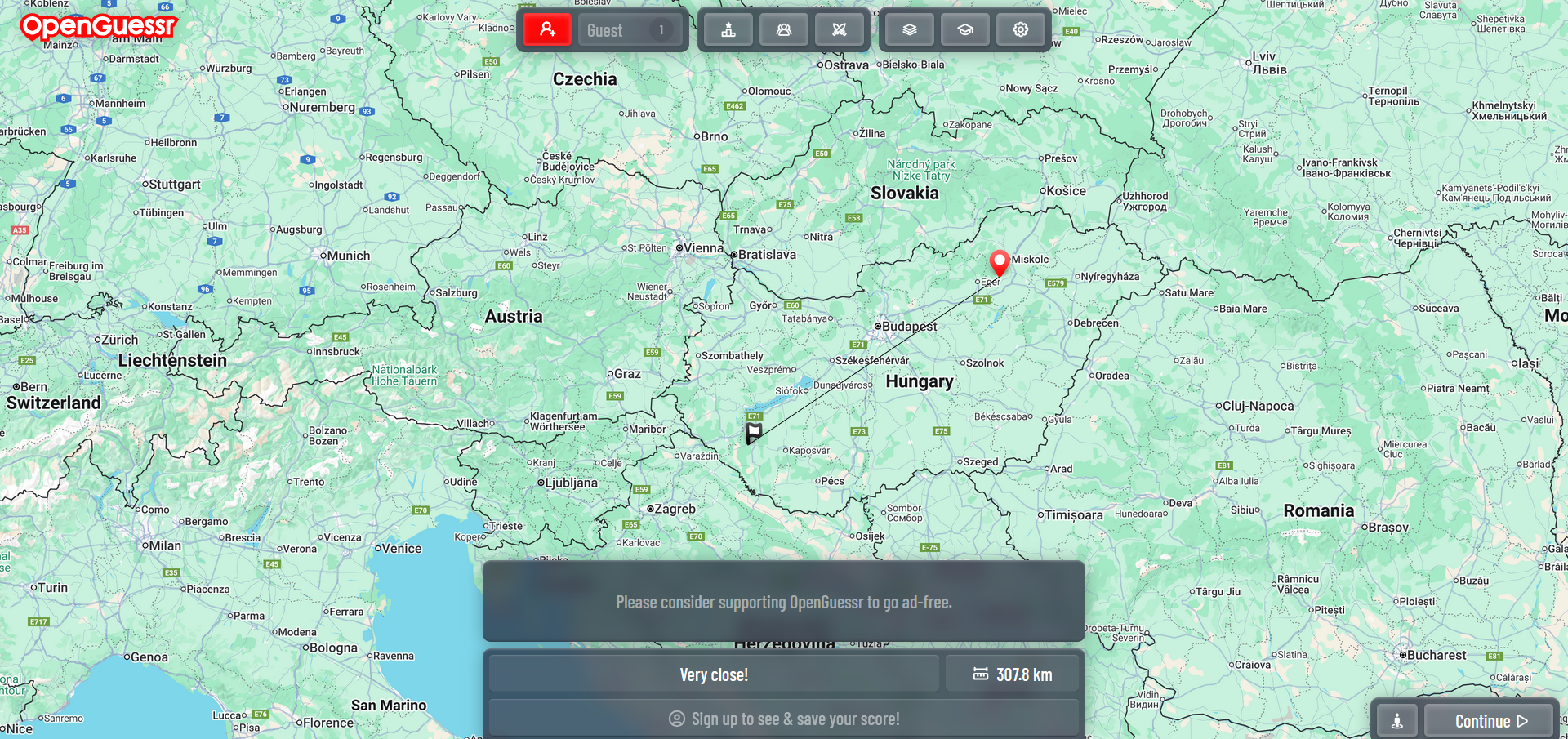Click the Cluj-Napoca label on the map

[x=1258, y=406]
